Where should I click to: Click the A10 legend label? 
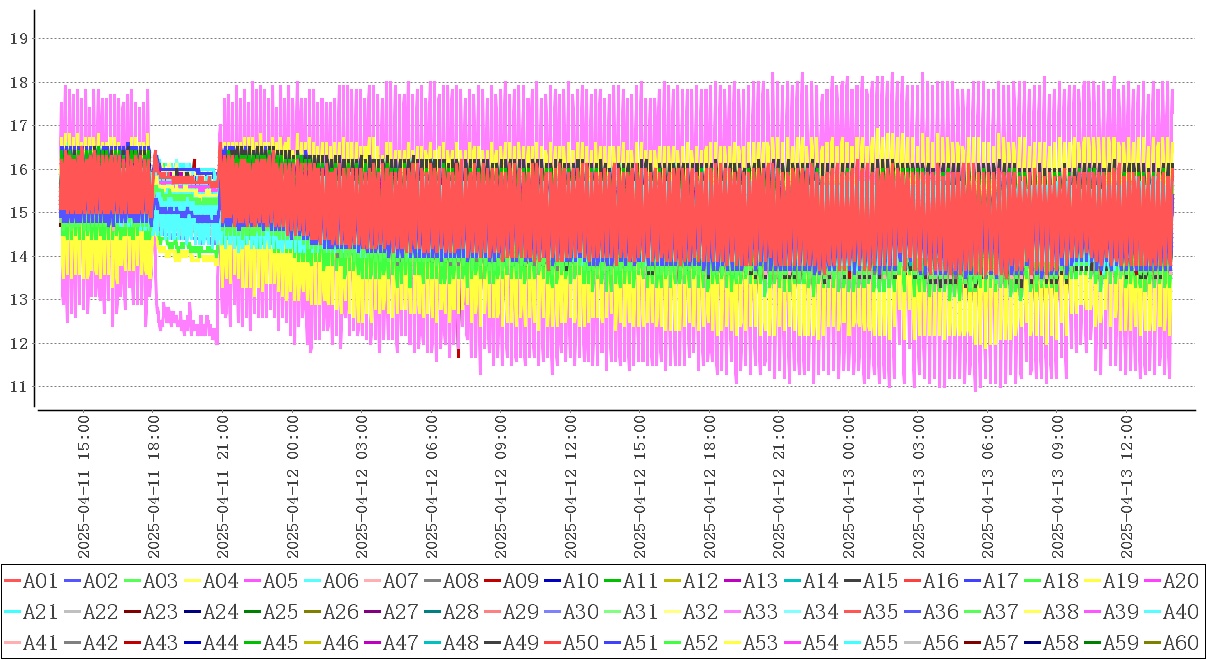[x=579, y=580]
